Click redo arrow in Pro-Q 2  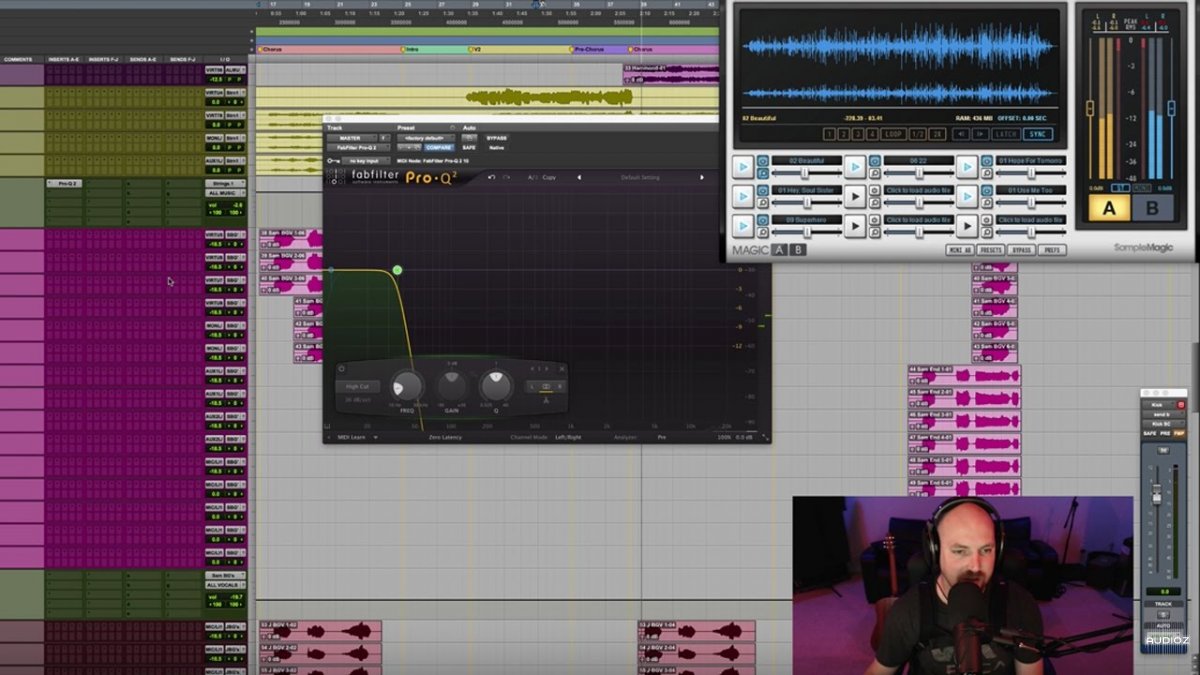[x=507, y=177]
